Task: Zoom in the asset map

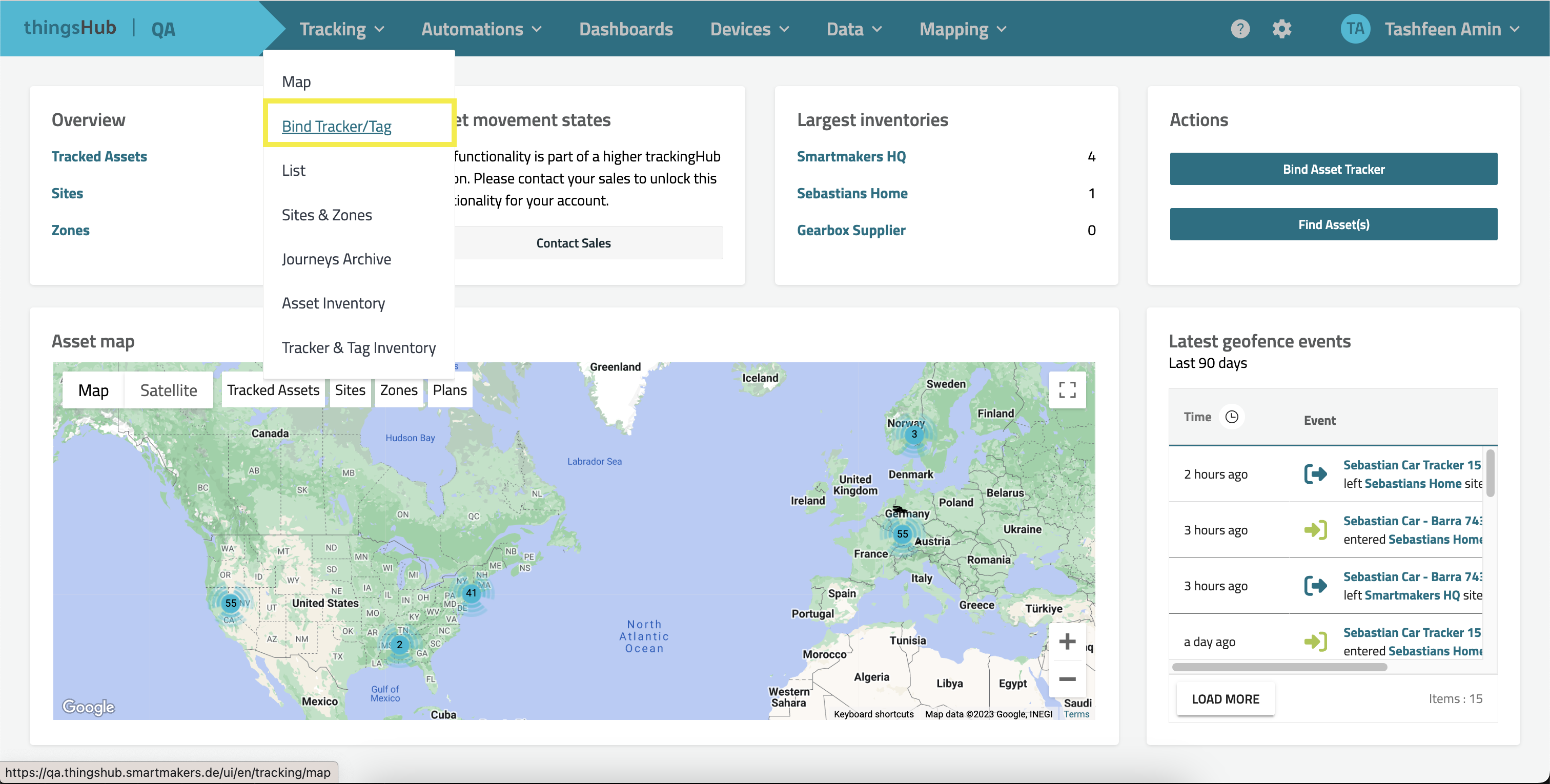Action: coord(1067,642)
